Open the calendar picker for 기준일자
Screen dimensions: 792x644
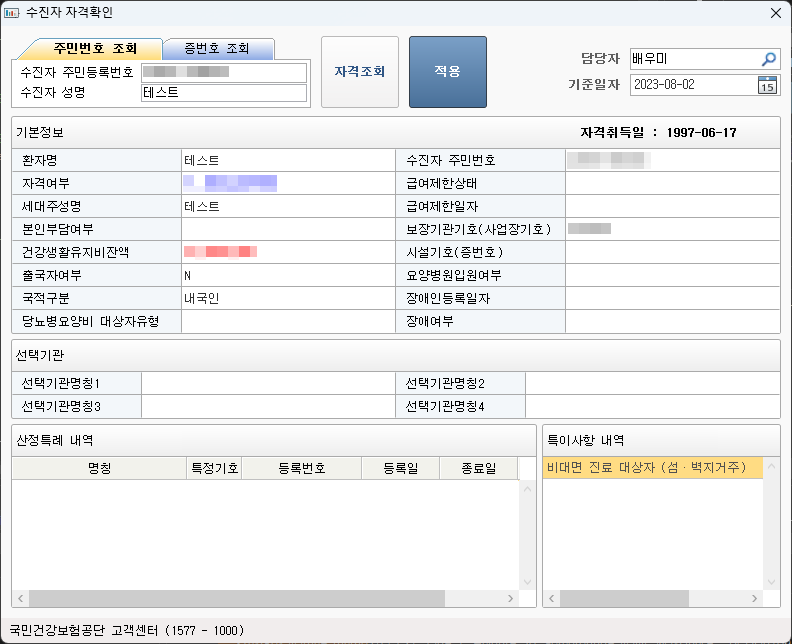click(x=767, y=85)
